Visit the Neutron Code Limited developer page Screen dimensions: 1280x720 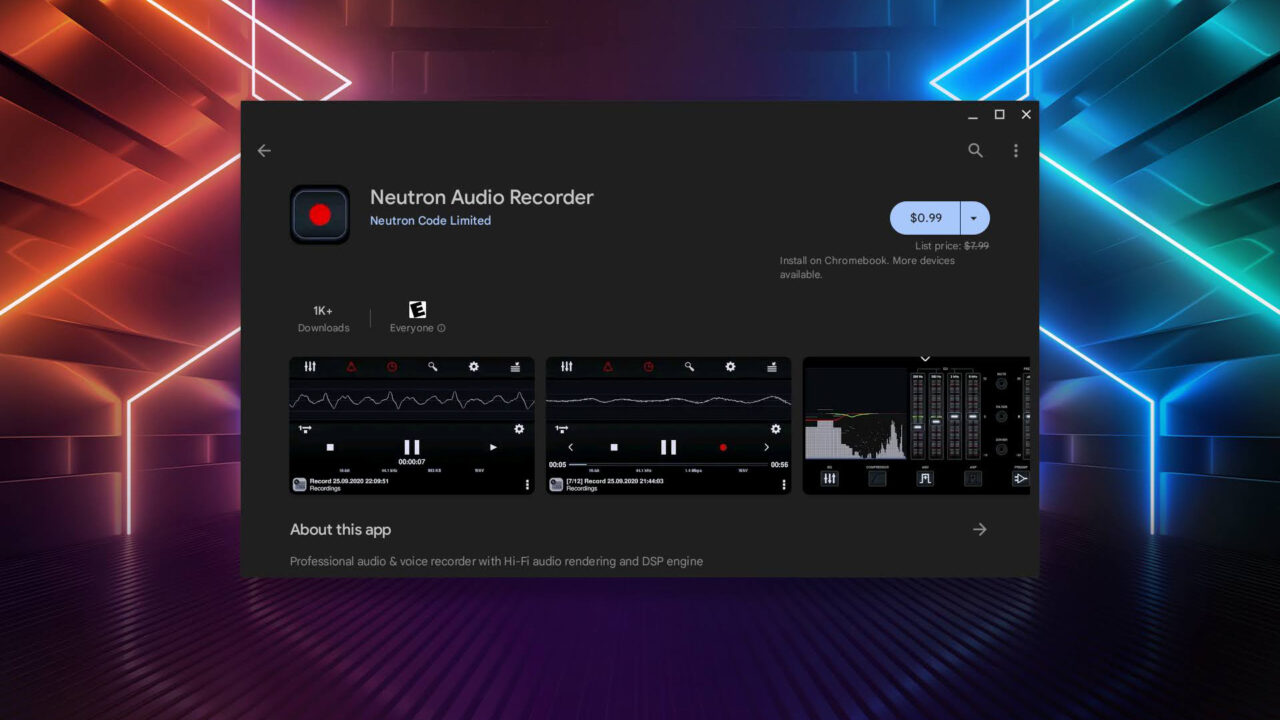point(430,220)
